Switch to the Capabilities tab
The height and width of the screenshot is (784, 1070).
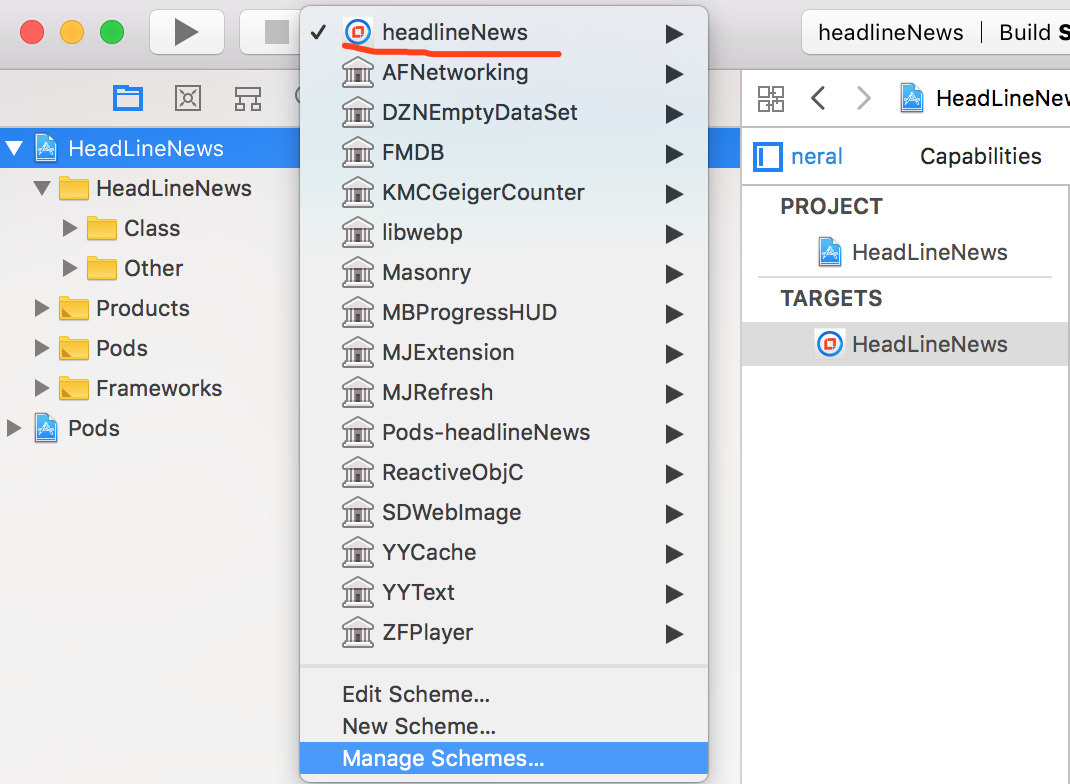[981, 156]
